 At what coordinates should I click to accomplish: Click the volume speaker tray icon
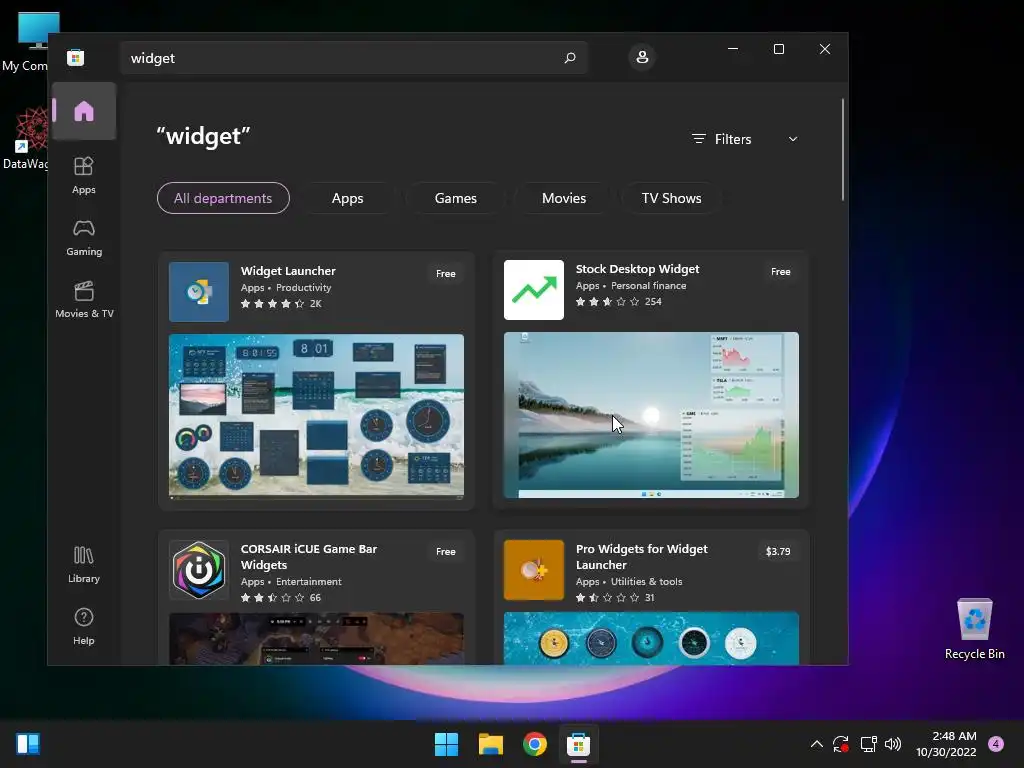(893, 744)
